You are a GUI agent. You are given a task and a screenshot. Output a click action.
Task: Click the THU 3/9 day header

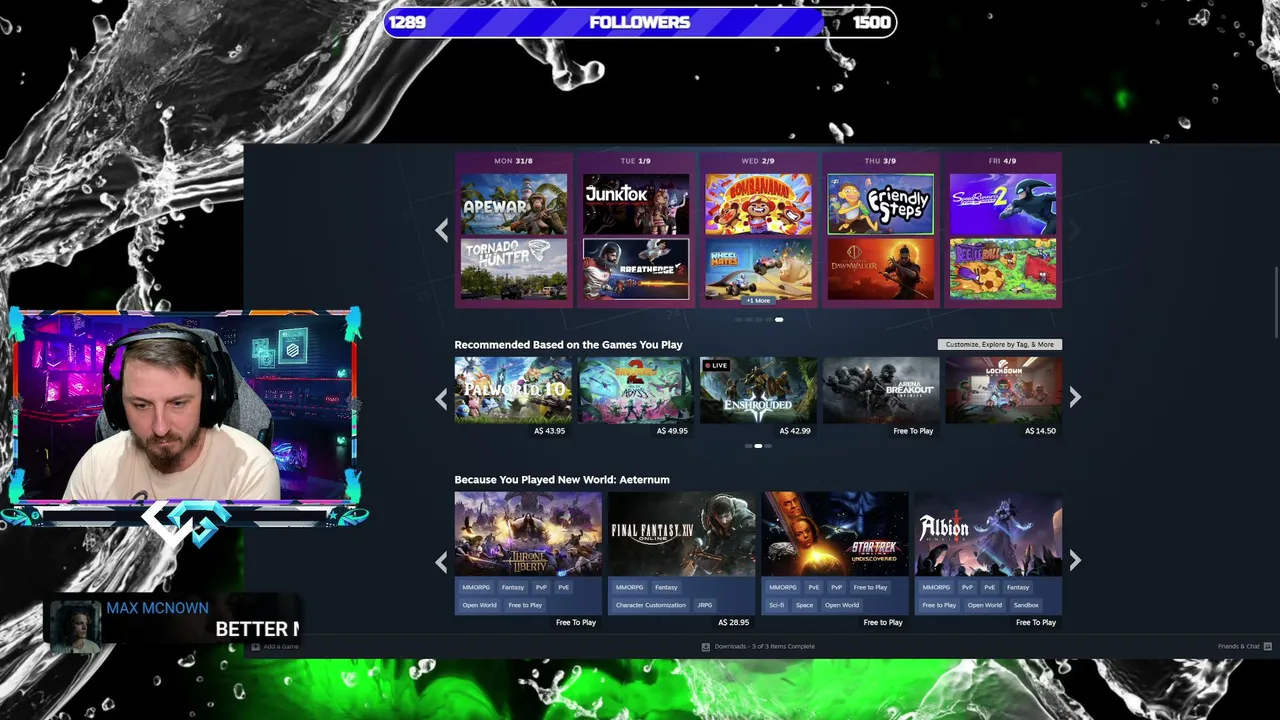(x=880, y=161)
